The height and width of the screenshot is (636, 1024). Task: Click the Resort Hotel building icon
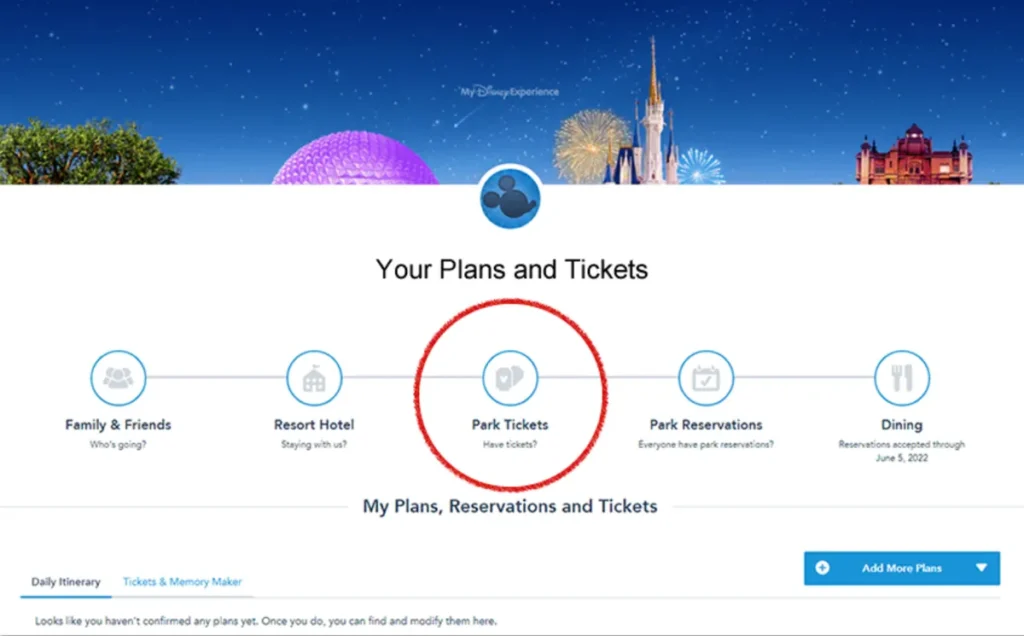tap(313, 378)
